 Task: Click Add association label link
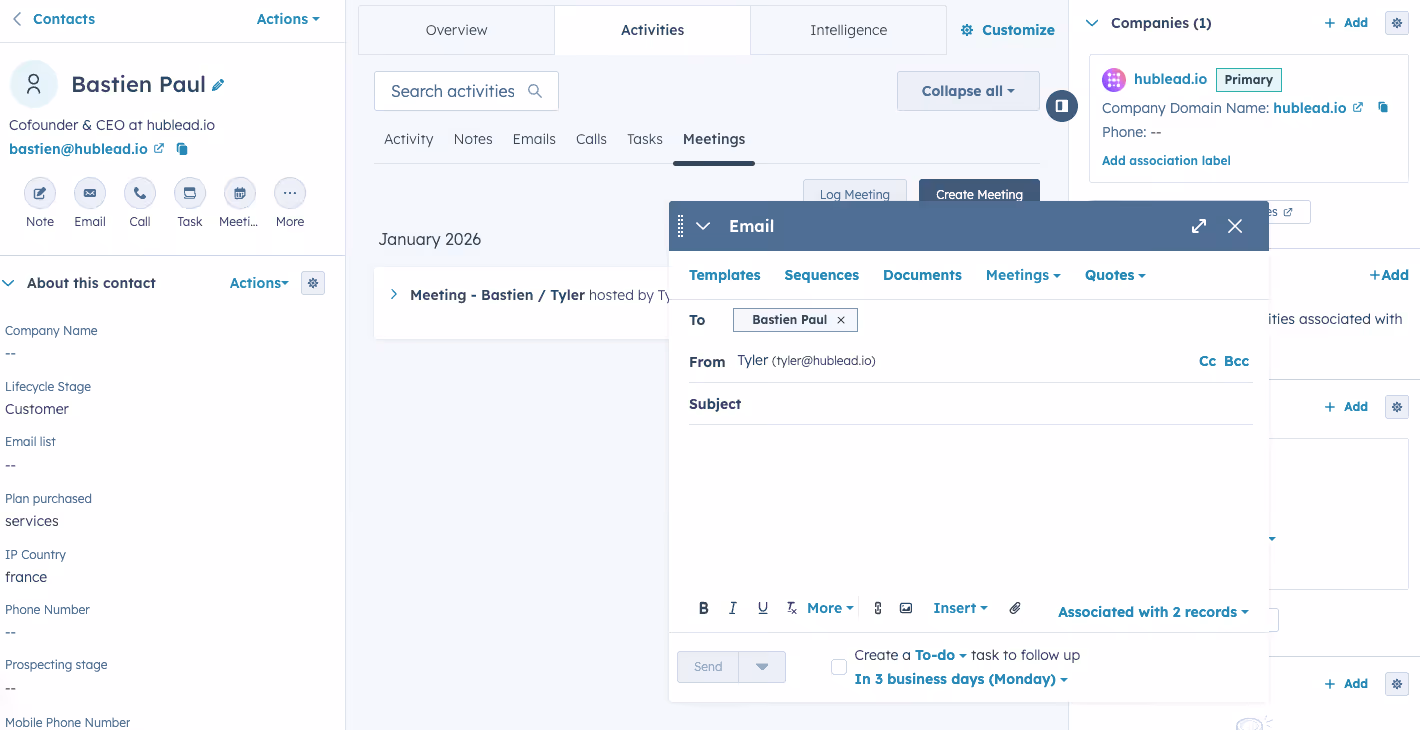pos(1166,161)
